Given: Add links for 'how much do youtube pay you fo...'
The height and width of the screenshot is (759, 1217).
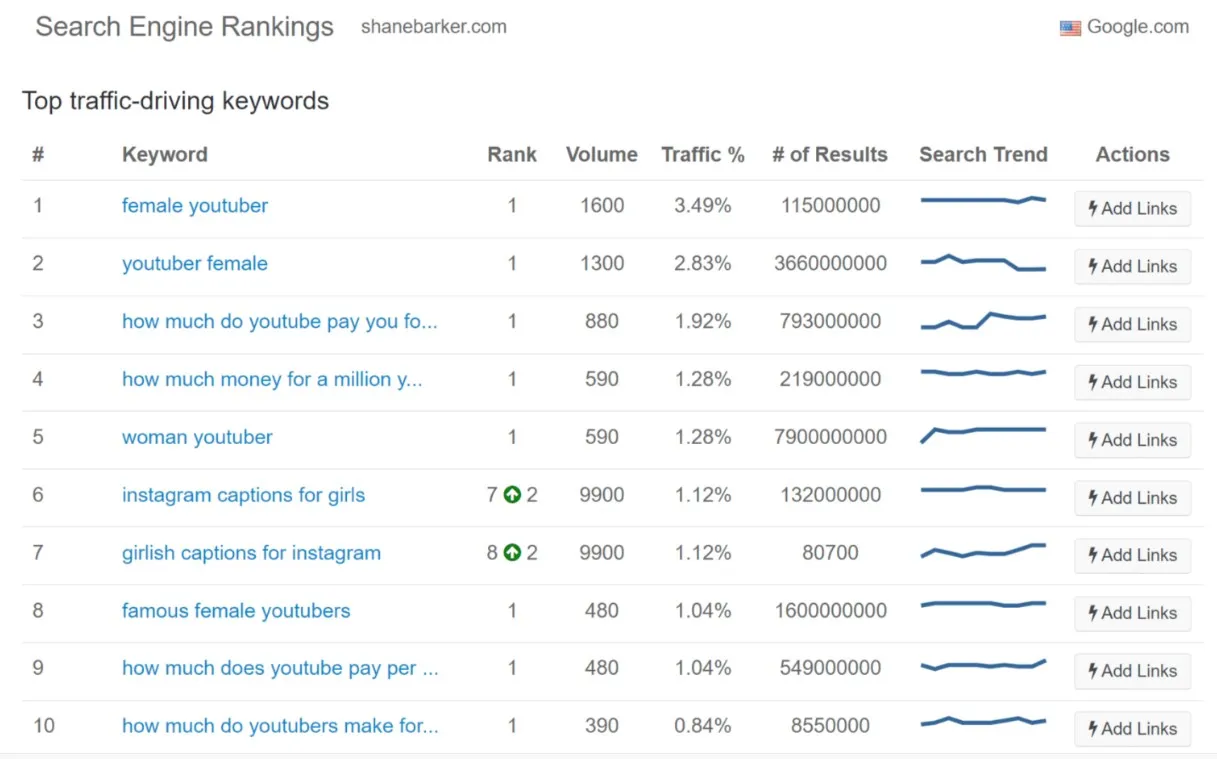Looking at the screenshot, I should click(1132, 325).
